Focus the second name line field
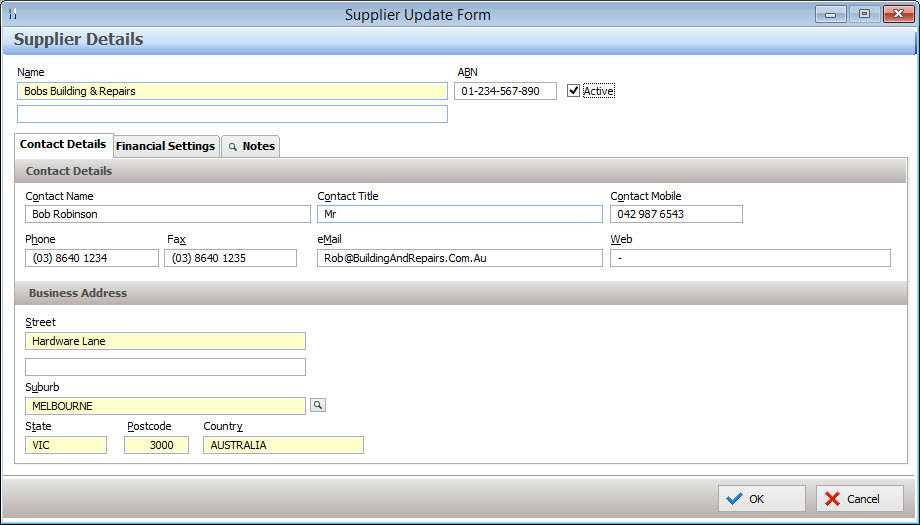920x525 pixels. tap(232, 114)
